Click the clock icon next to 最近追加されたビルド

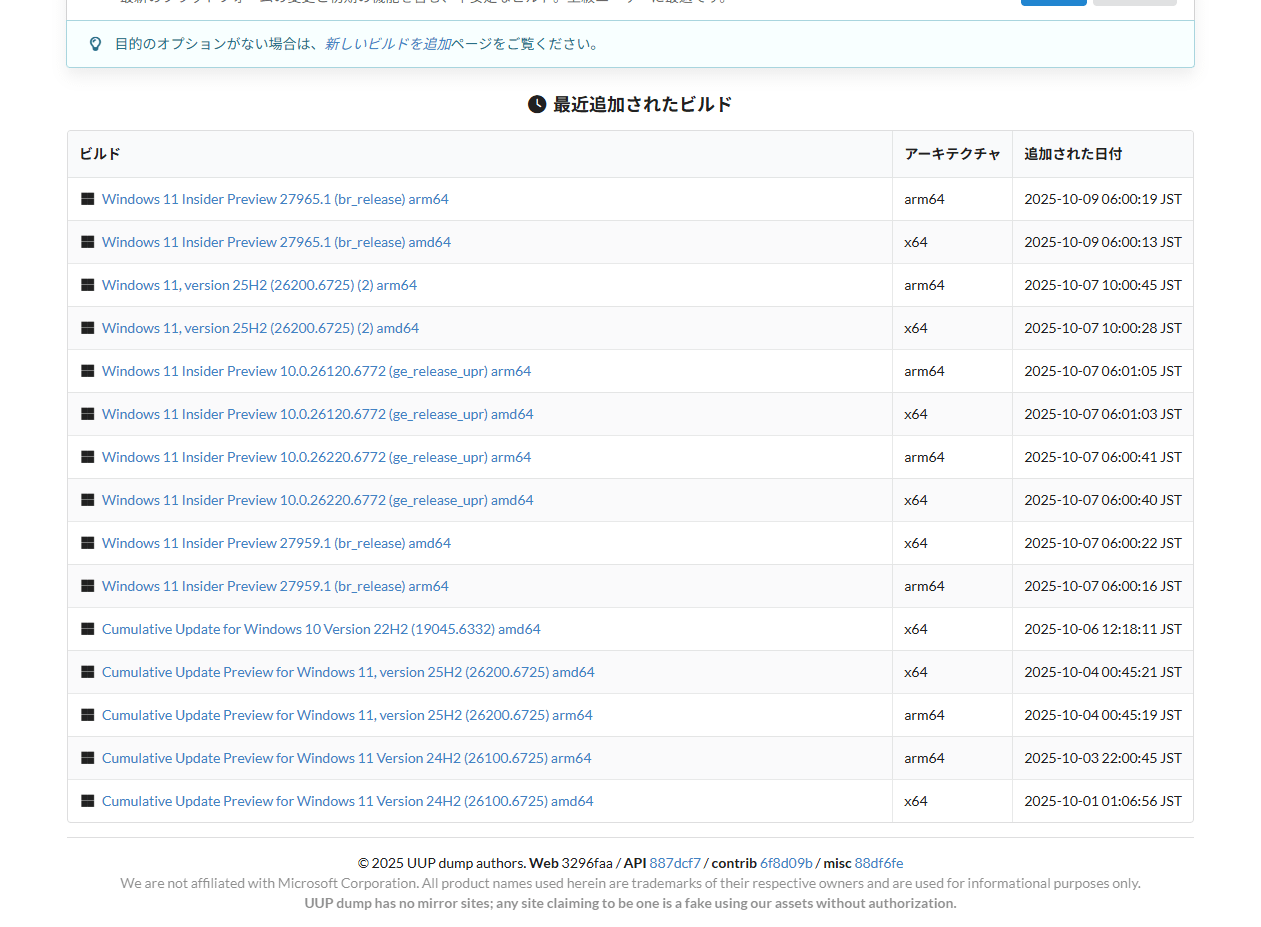[x=537, y=104]
